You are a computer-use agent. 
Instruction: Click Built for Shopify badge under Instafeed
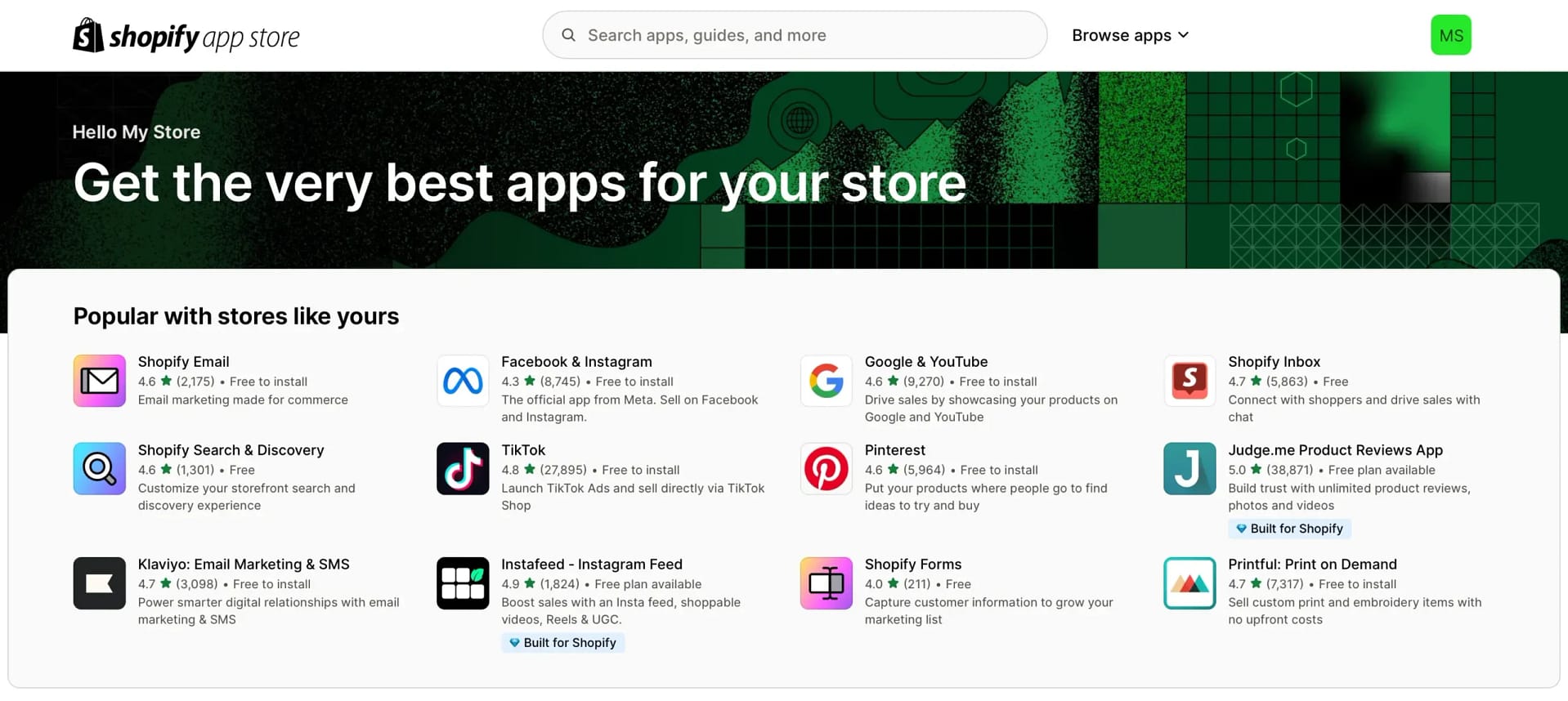[562, 643]
